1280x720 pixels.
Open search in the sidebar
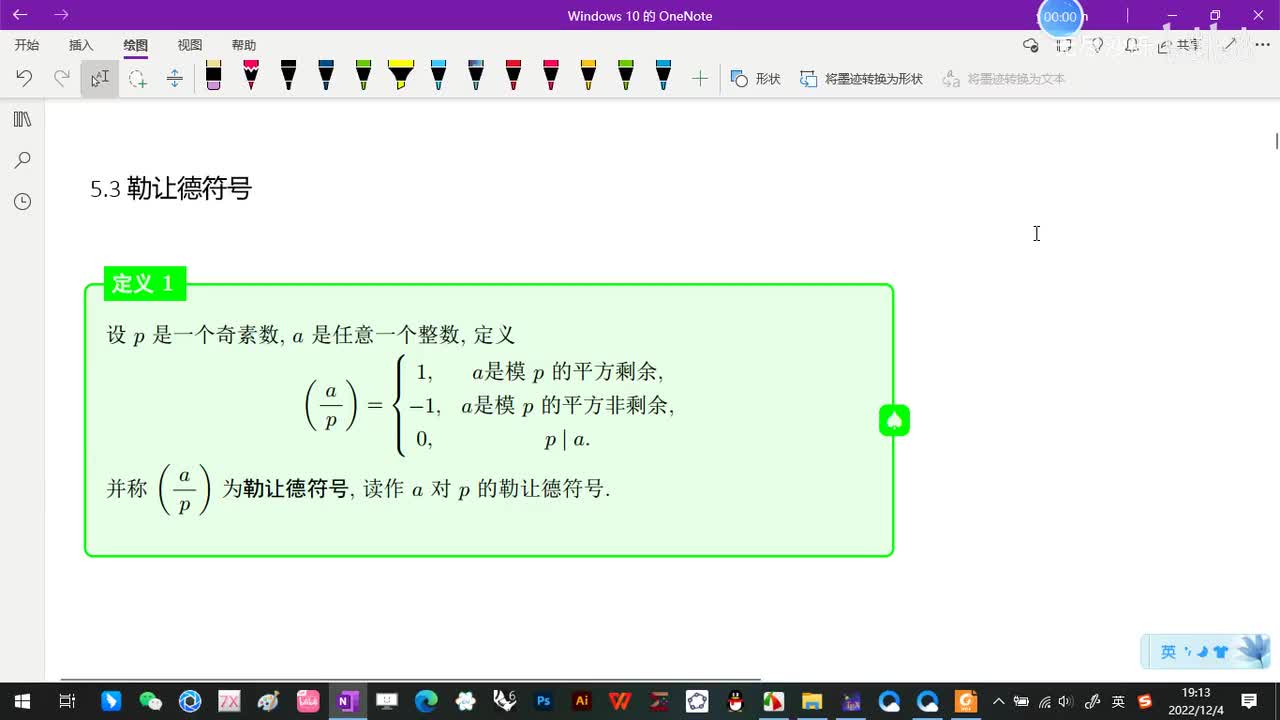(x=22, y=160)
